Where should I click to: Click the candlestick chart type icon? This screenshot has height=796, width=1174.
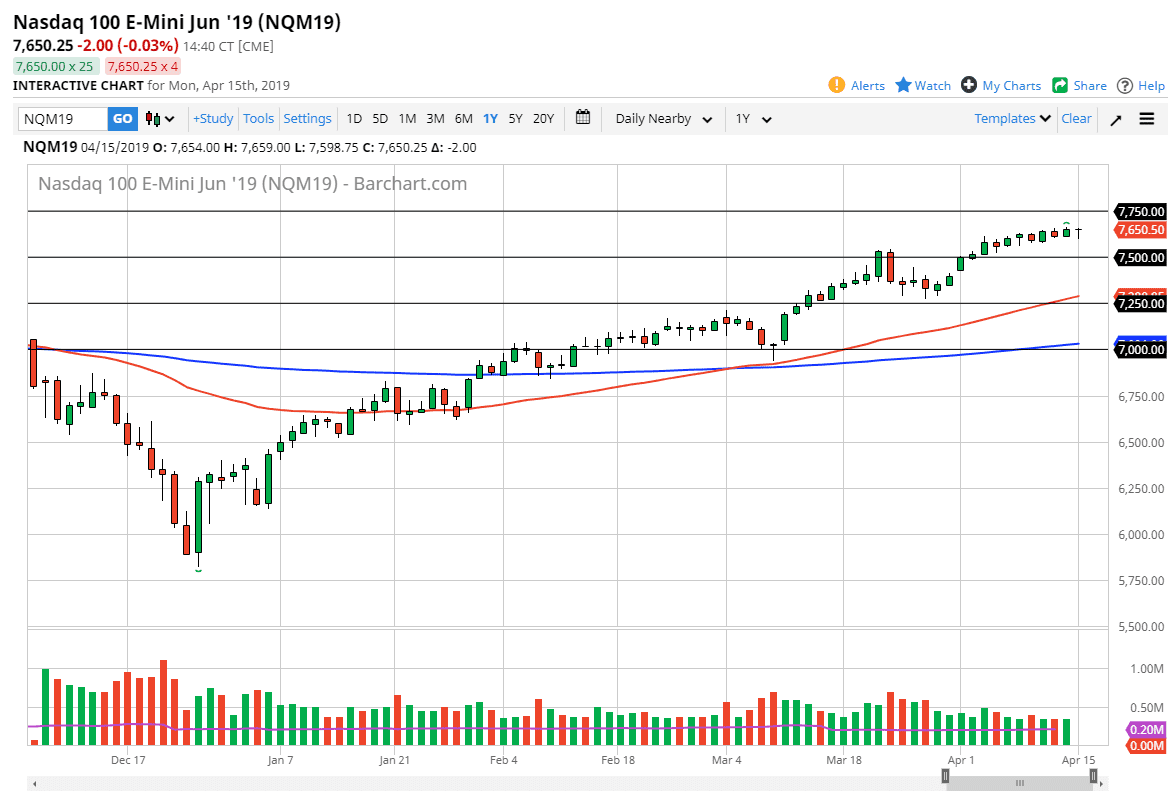coord(152,118)
